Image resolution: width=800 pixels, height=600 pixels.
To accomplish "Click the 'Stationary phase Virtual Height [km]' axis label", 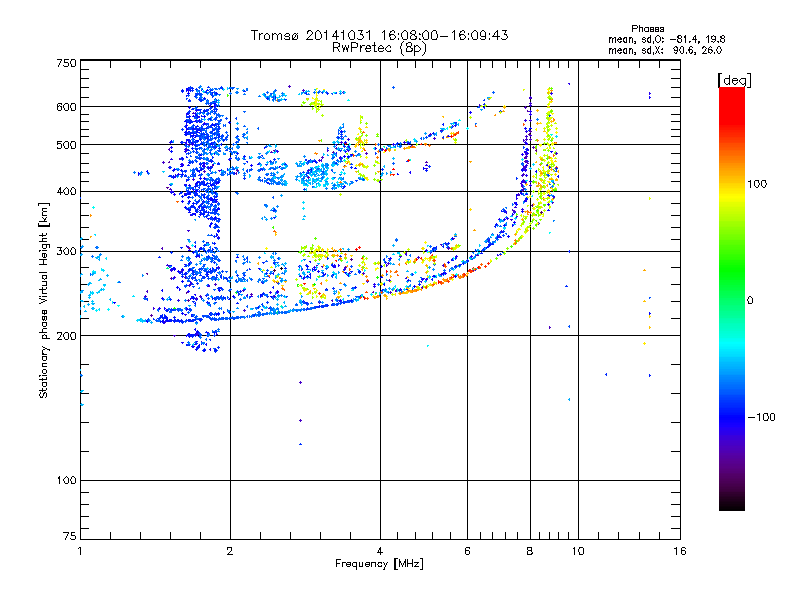I will tap(44, 300).
